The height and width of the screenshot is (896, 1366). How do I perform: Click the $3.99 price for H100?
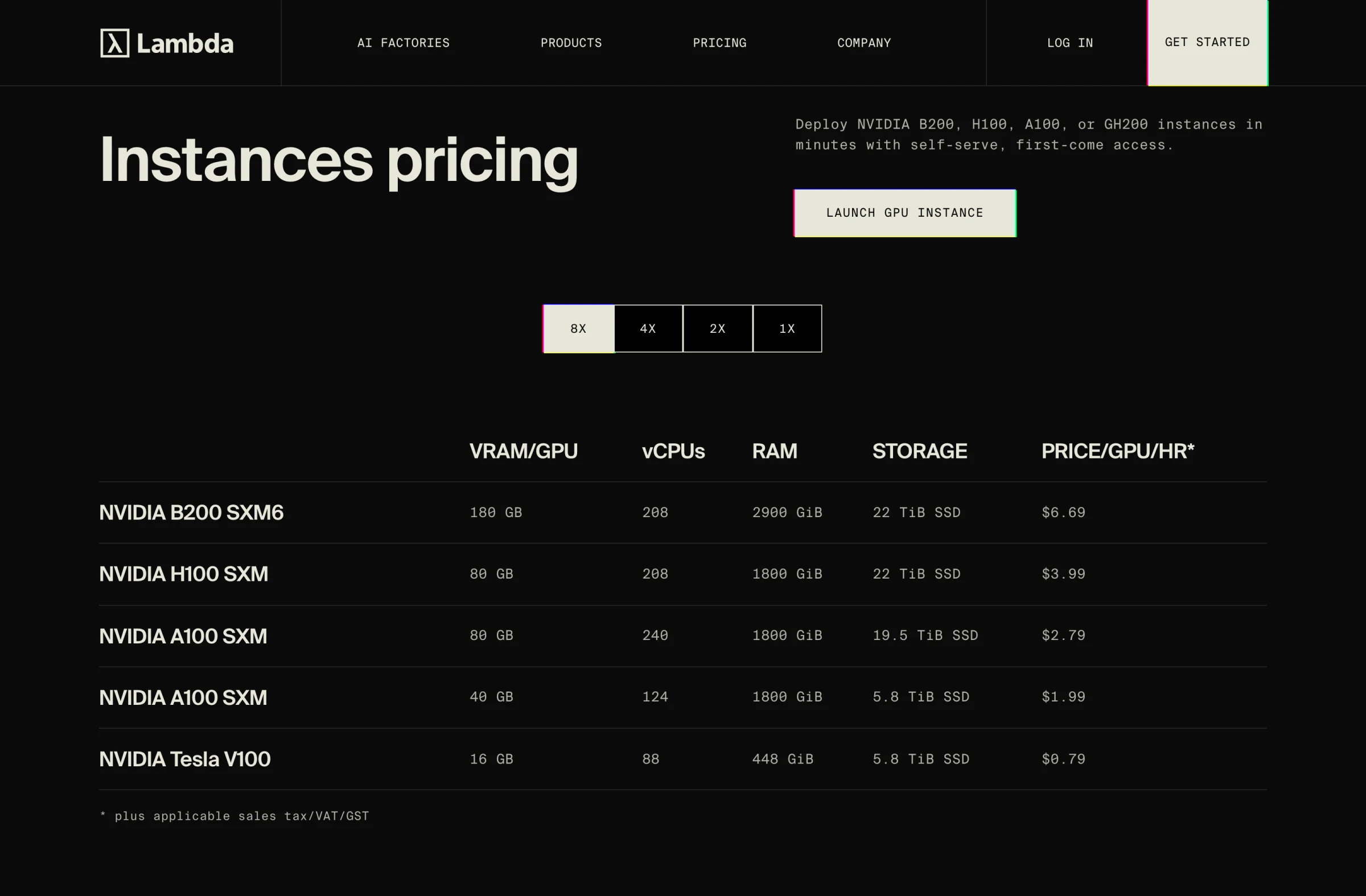point(1064,573)
